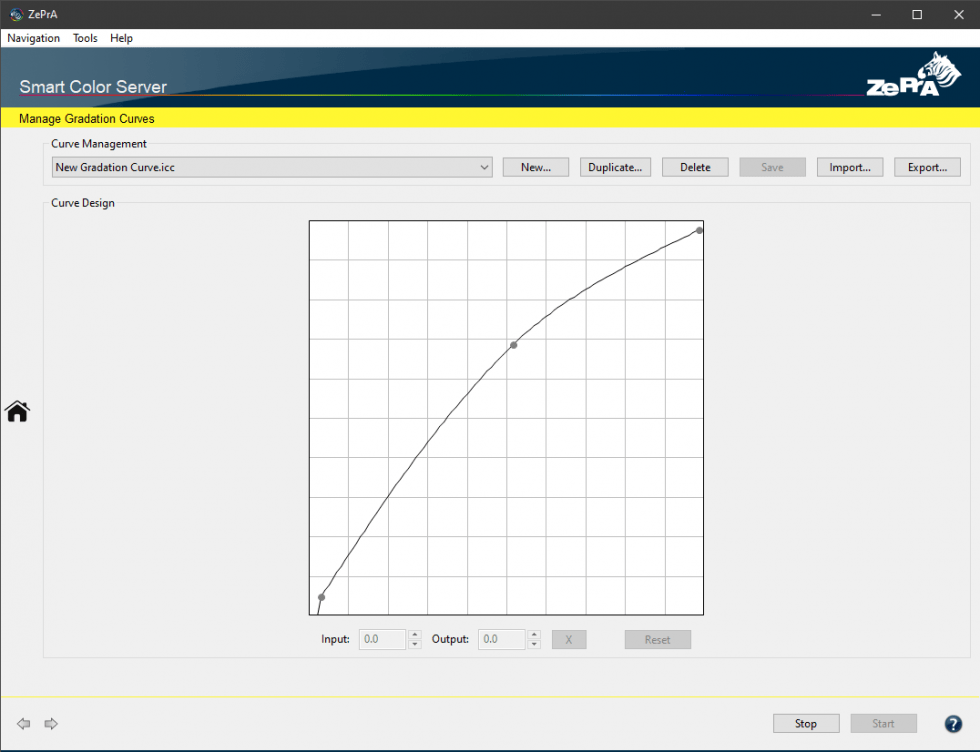Open the gradation curve selection dropdown
Screen dimensions: 980x752
coord(485,166)
